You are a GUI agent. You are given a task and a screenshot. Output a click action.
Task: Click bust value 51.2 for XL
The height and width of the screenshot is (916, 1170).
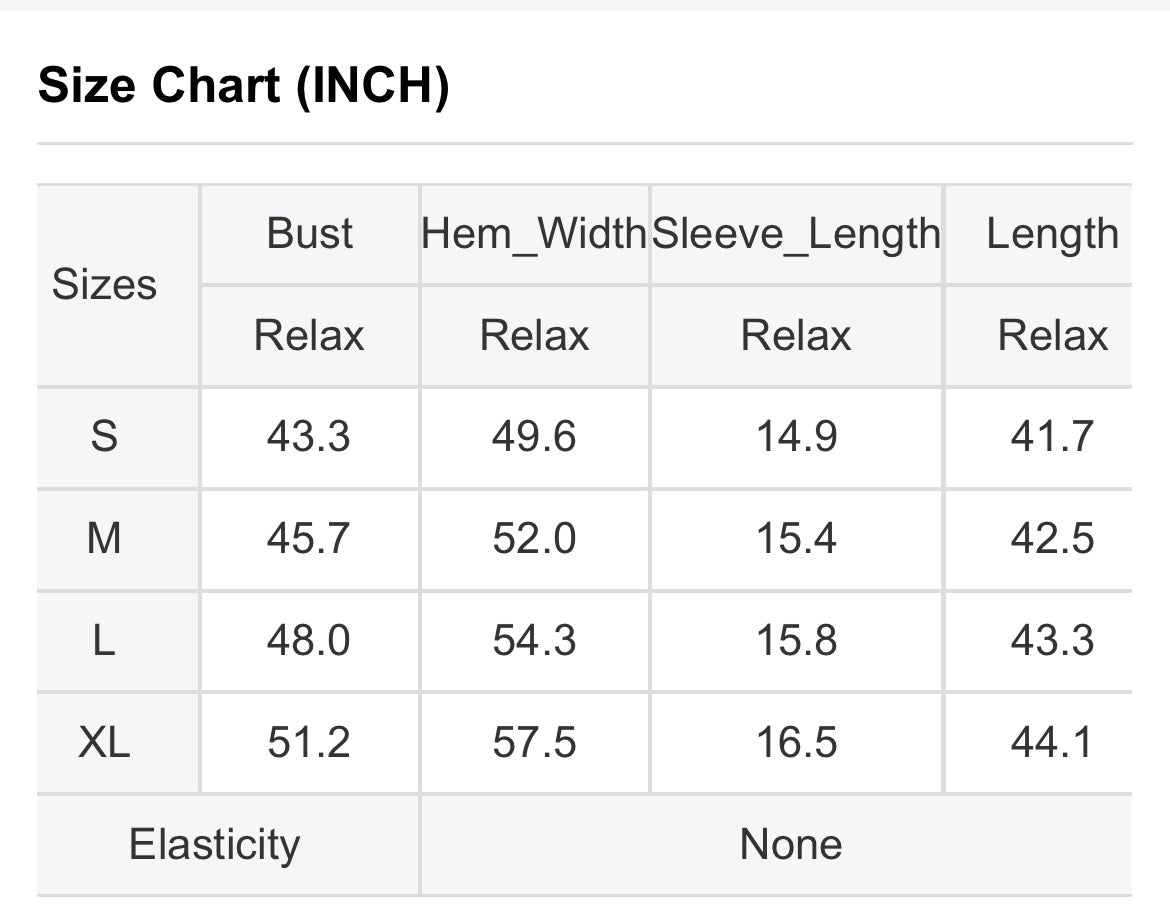pyautogui.click(x=309, y=743)
